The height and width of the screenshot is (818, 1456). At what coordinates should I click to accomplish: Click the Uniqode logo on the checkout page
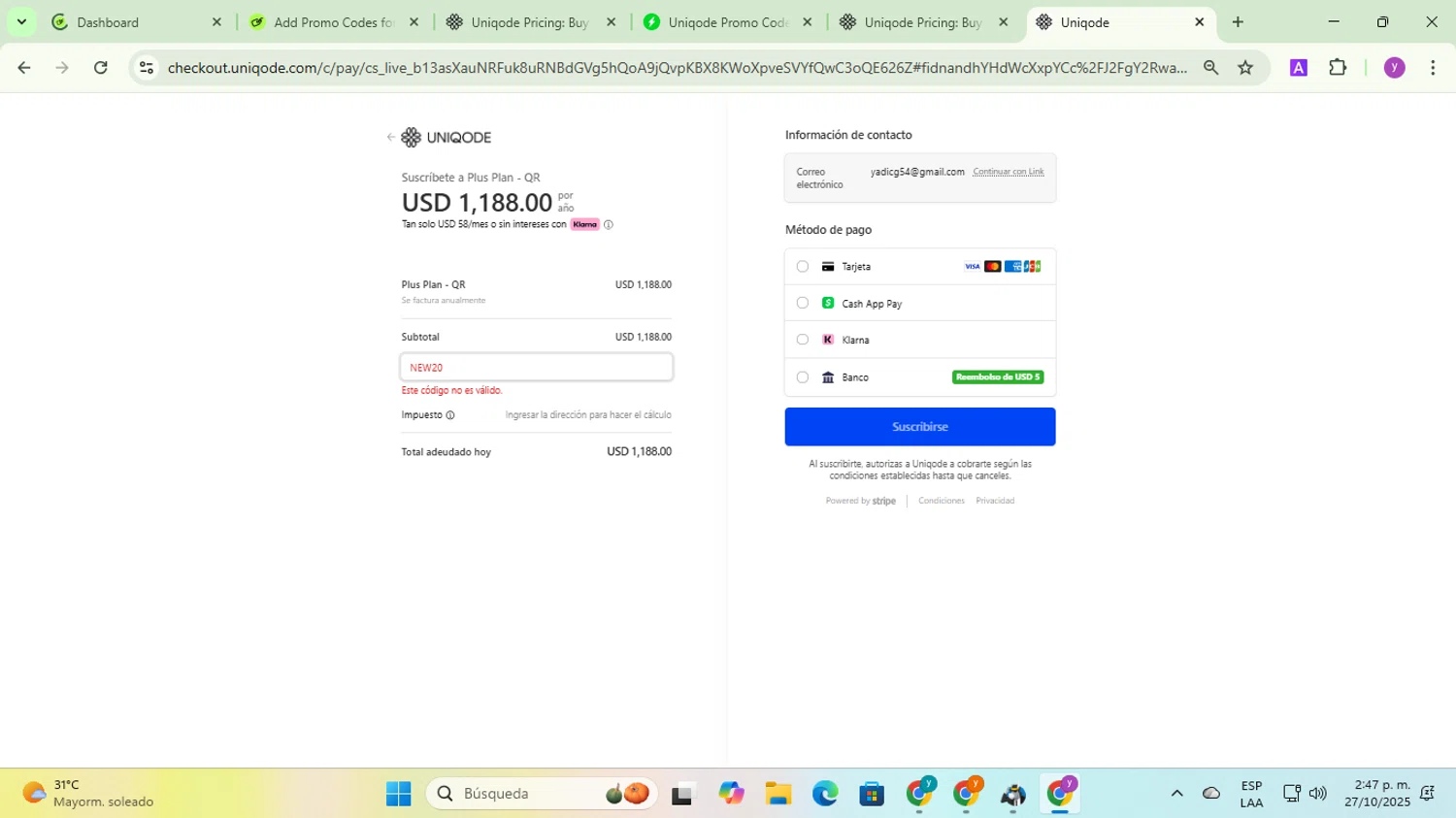[447, 138]
